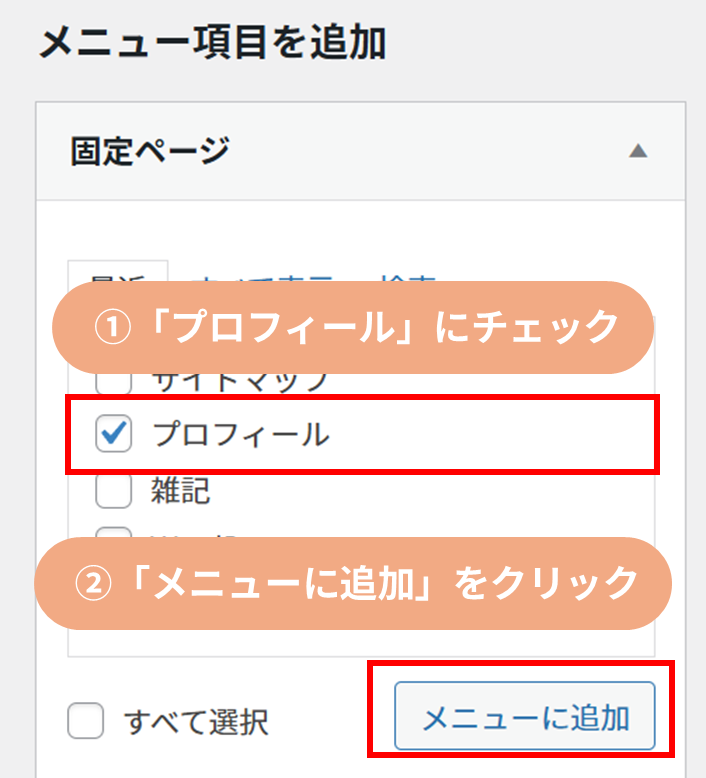The height and width of the screenshot is (778, 706).
Task: Select the cut-off checkbox below 雑記
Action: (113, 533)
